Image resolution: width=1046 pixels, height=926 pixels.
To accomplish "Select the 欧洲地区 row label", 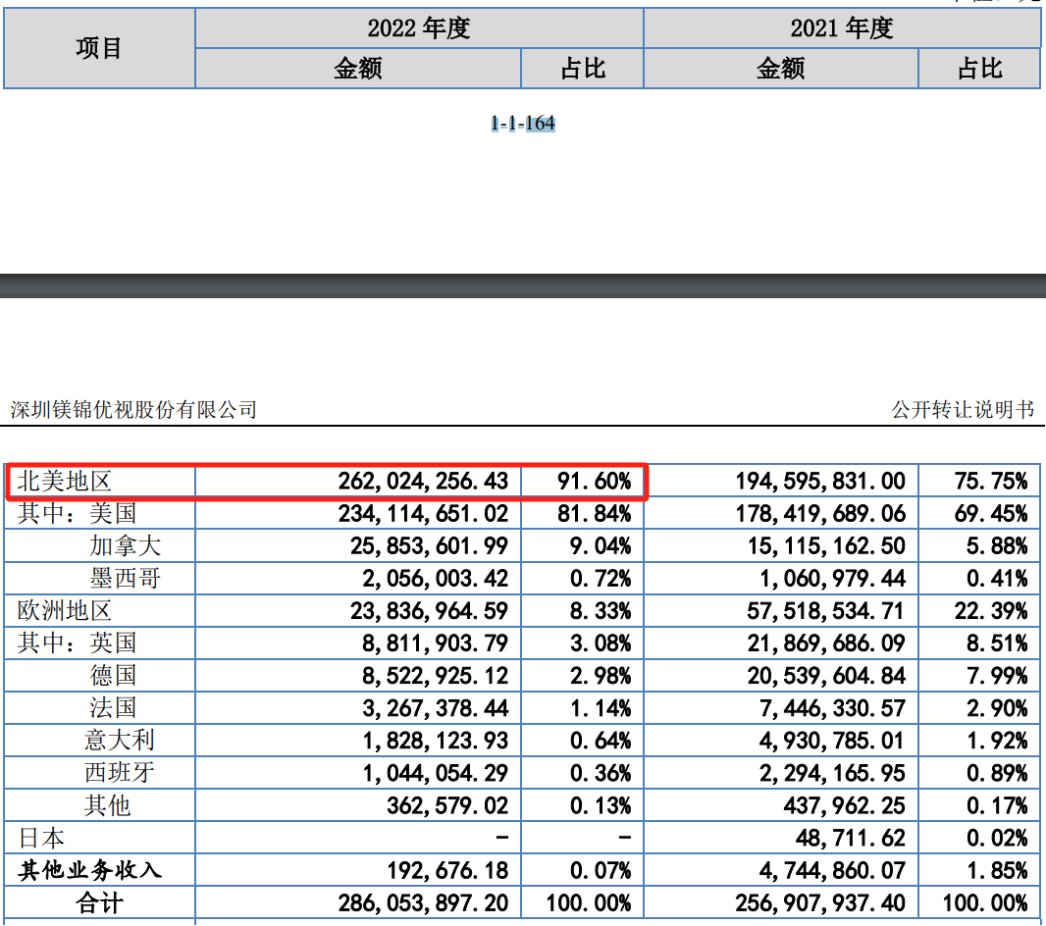I will pos(64,610).
